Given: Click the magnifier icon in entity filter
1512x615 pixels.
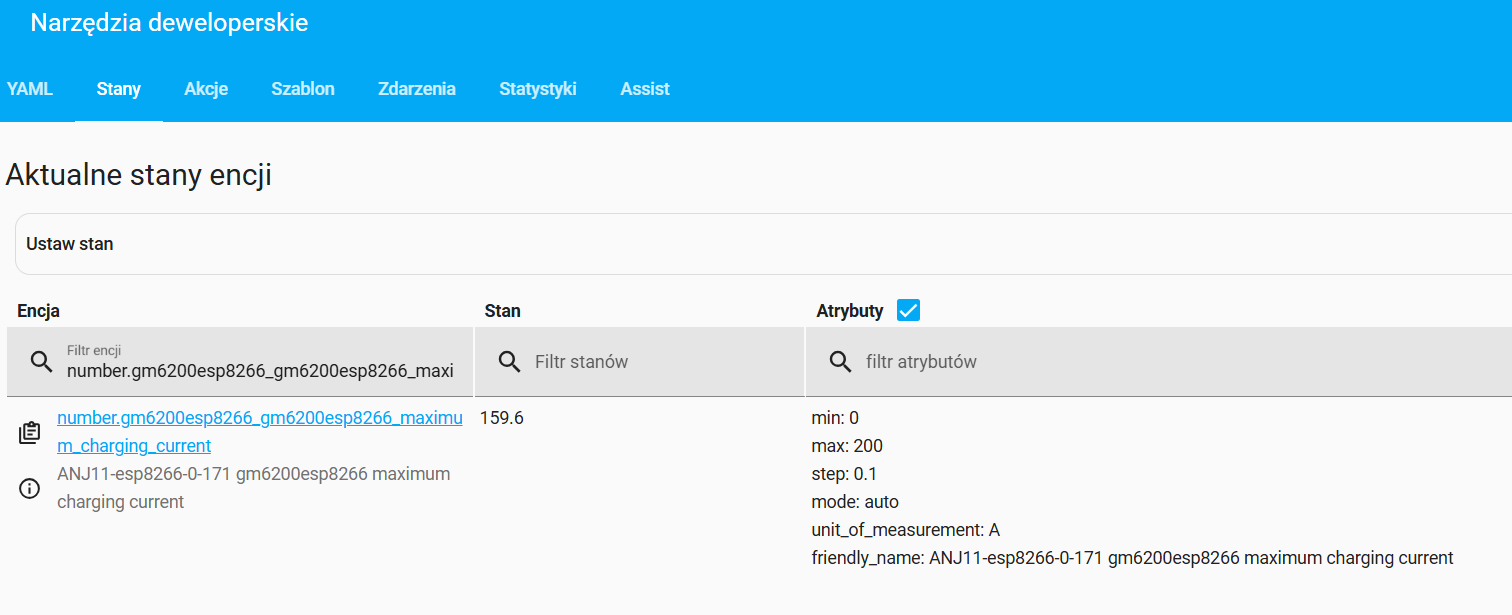Looking at the screenshot, I should pos(41,362).
